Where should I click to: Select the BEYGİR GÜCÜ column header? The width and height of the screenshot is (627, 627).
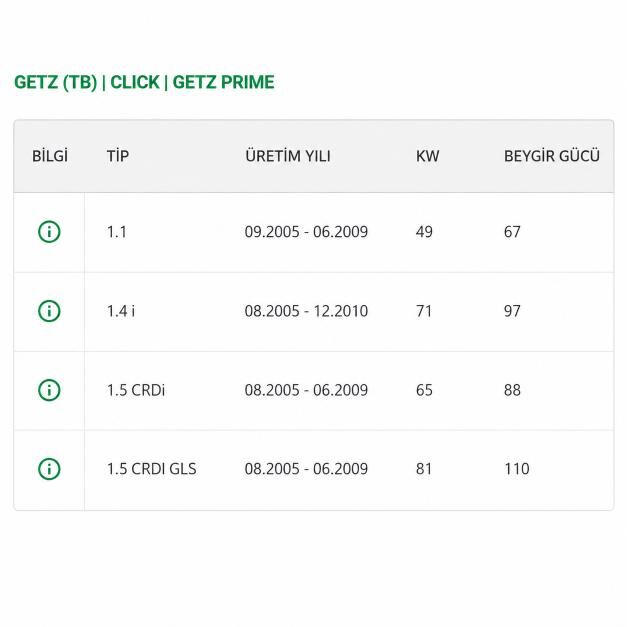click(552, 156)
